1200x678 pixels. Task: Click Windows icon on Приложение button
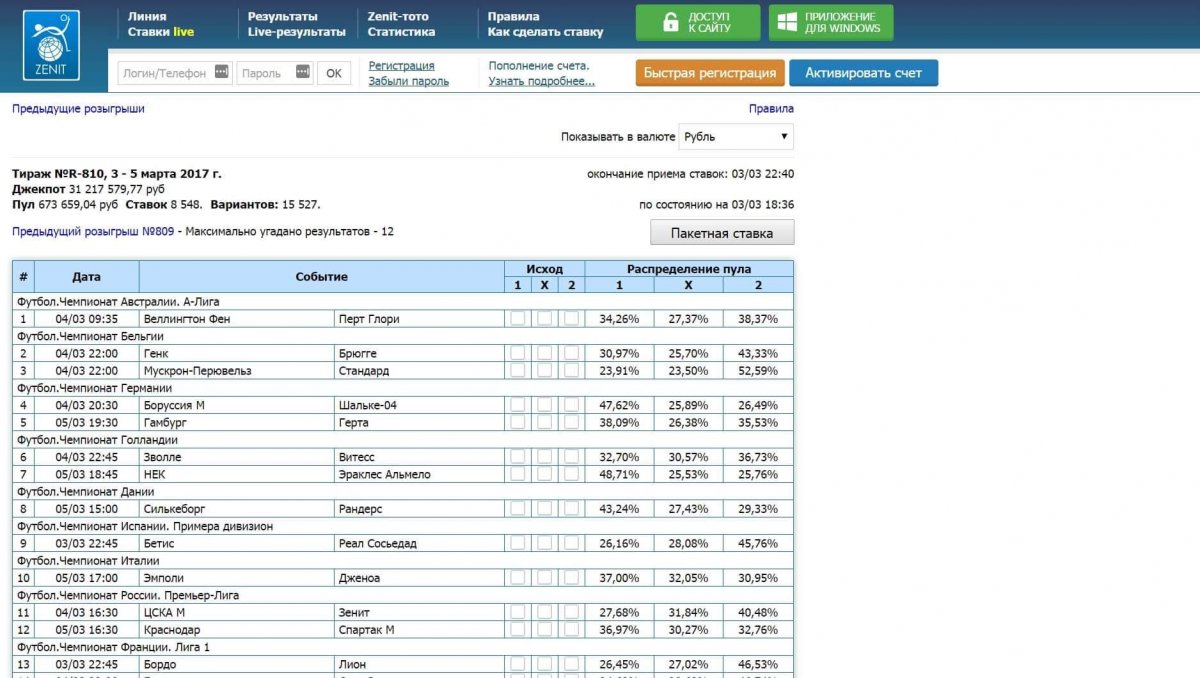point(789,23)
